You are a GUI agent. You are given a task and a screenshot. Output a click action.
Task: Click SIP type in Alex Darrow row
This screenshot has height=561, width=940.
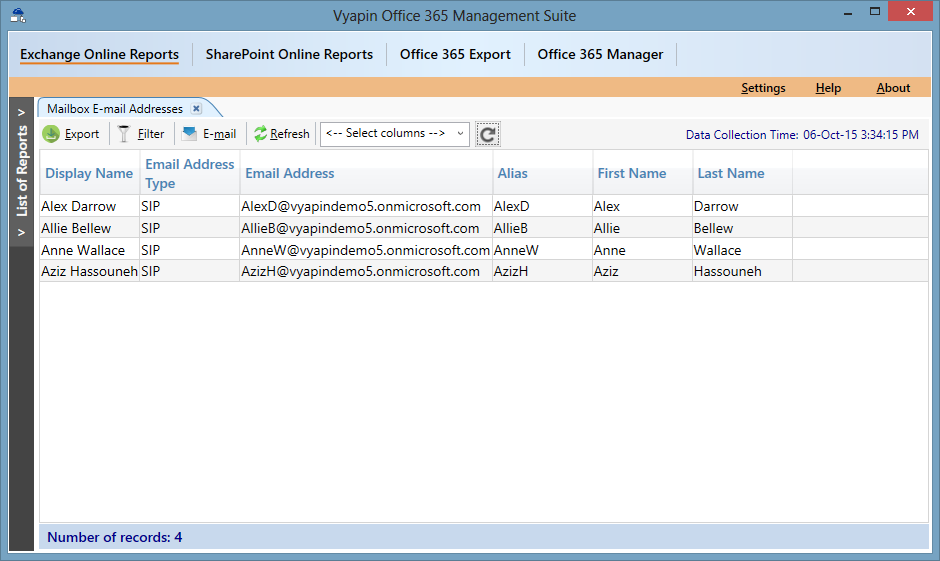(189, 206)
